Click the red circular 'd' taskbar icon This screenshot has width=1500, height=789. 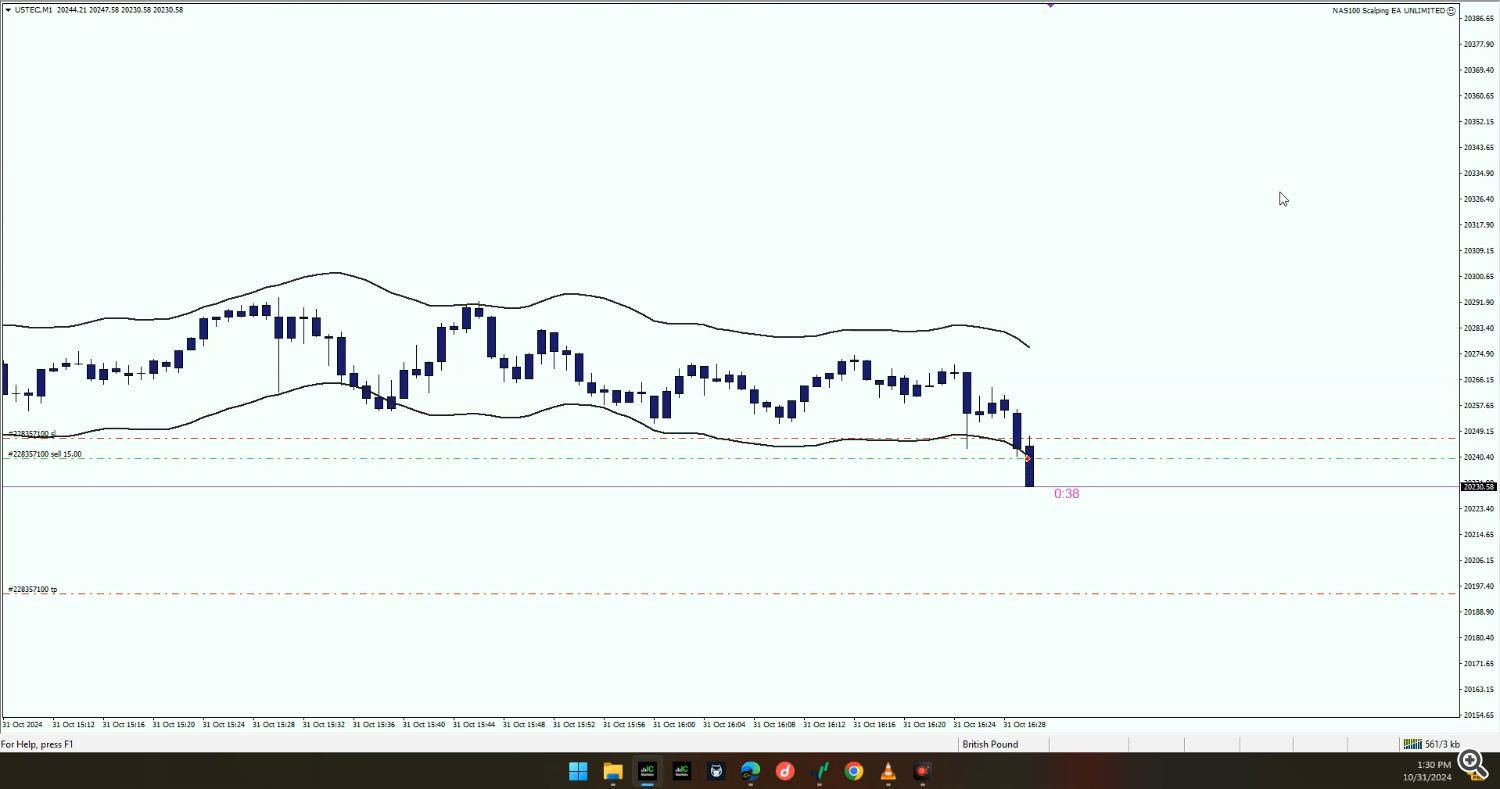(x=785, y=771)
